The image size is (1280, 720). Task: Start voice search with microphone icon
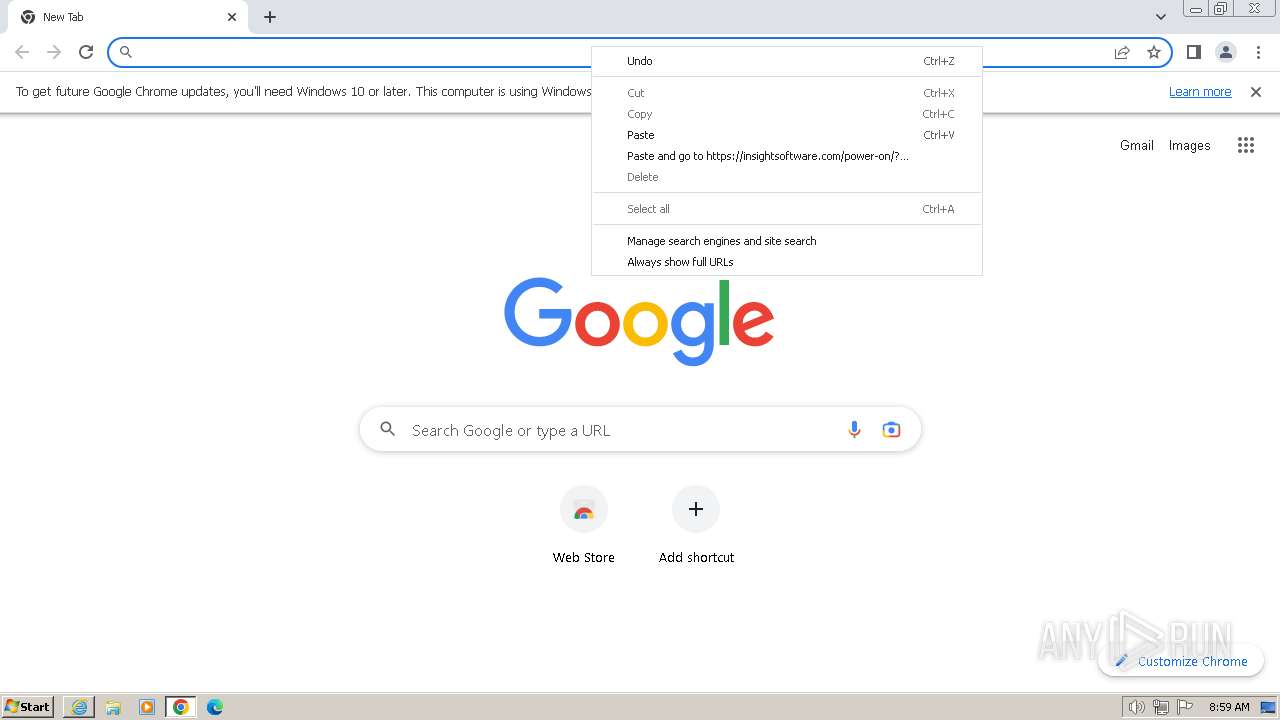[x=854, y=430]
